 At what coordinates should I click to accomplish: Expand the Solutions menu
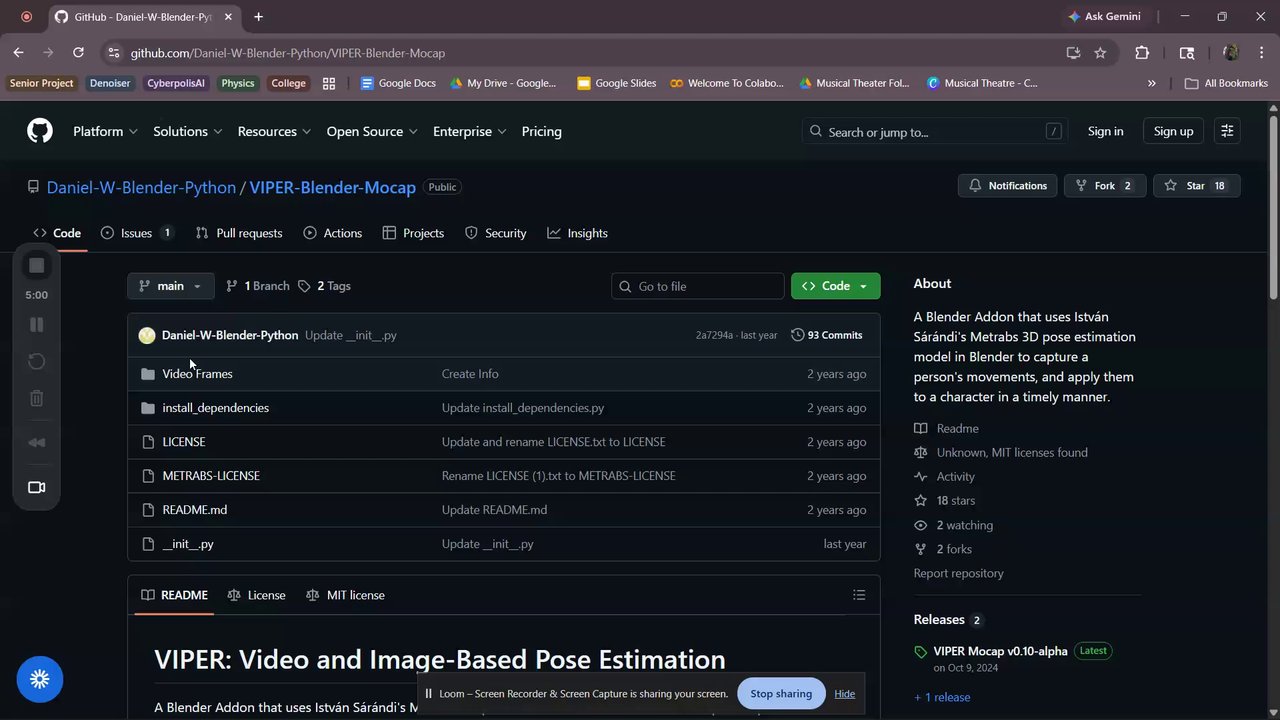(x=188, y=131)
